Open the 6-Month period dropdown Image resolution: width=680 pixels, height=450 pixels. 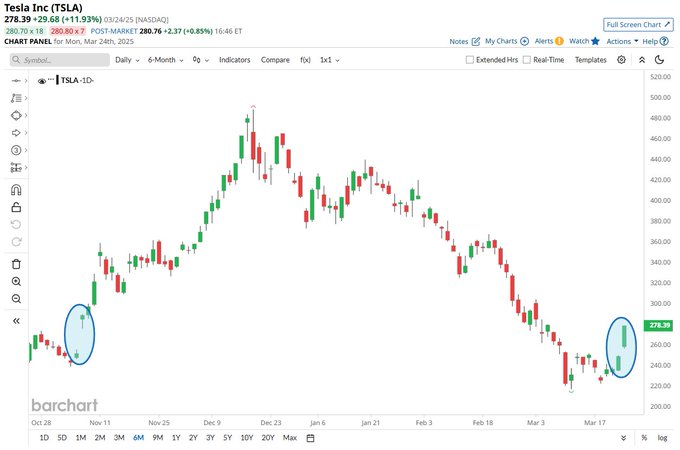(166, 60)
